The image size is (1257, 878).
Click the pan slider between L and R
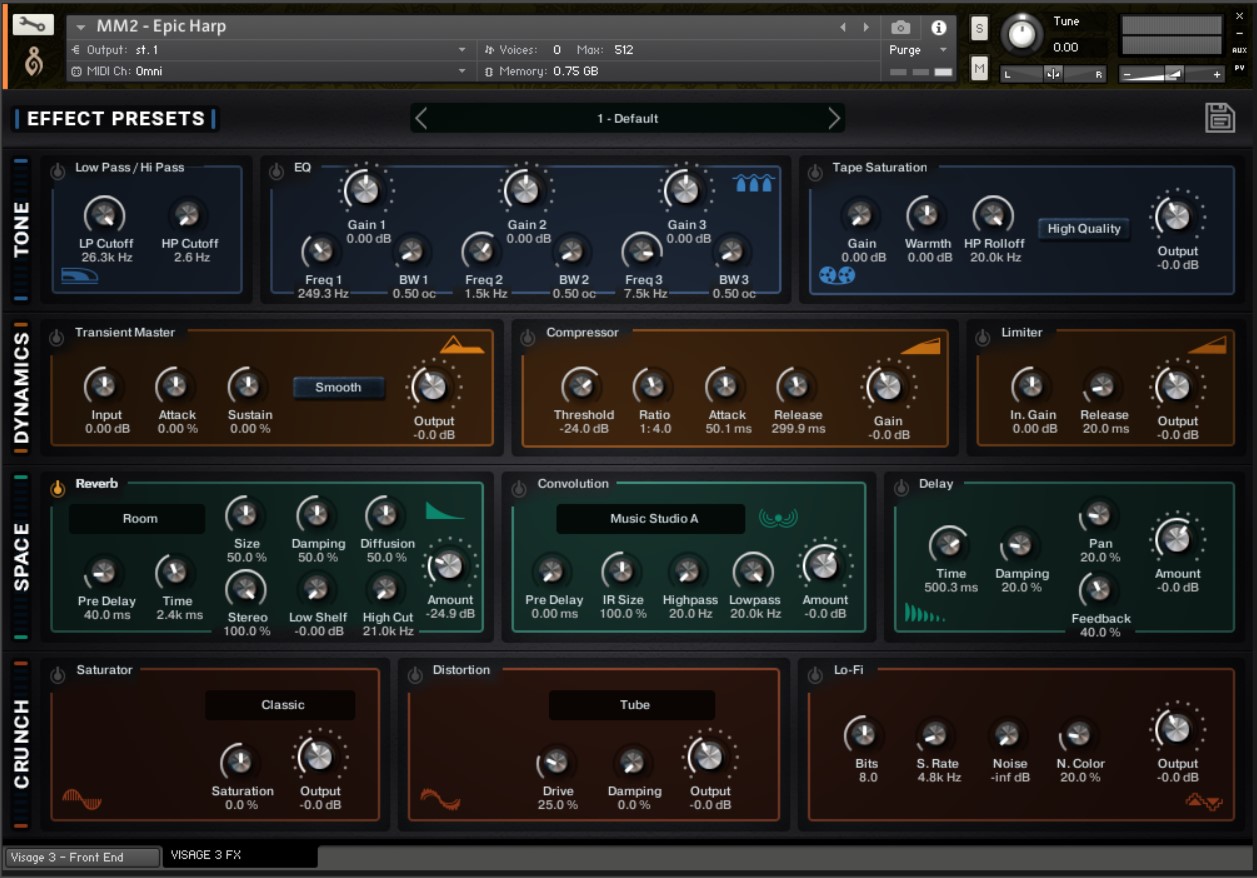[1053, 74]
